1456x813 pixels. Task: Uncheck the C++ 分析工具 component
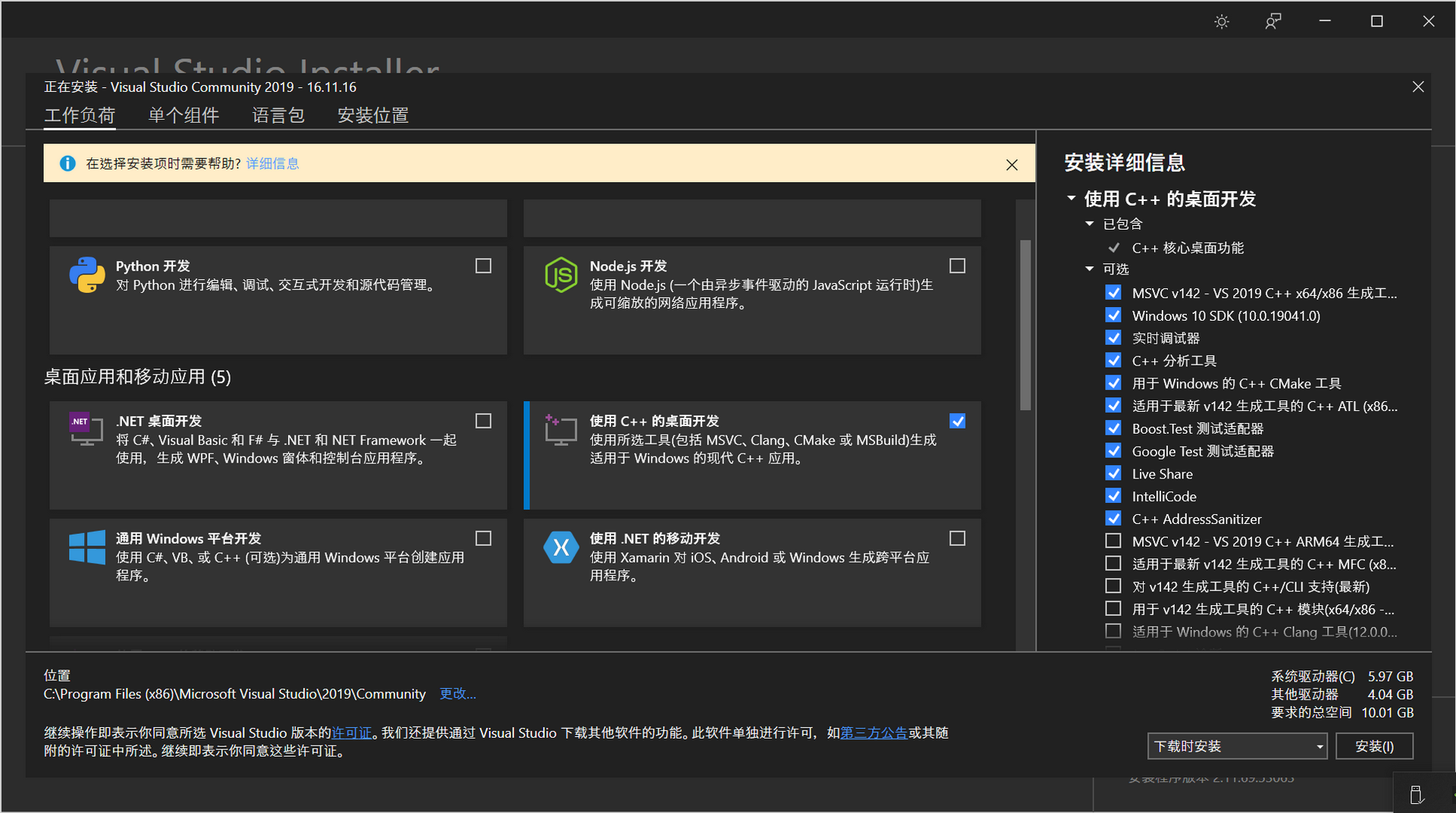pyautogui.click(x=1113, y=360)
